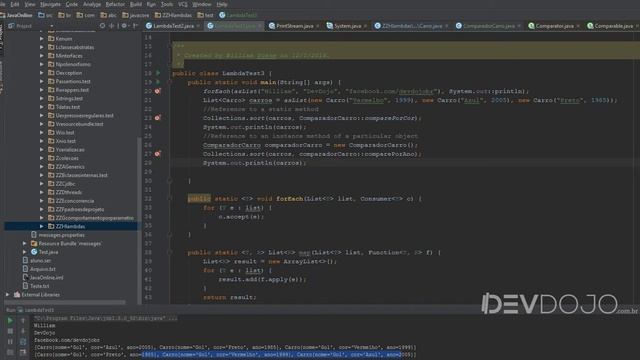Image resolution: width=640 pixels, height=360 pixels.
Task: Switch to Comparator.java tab
Action: coord(554,26)
